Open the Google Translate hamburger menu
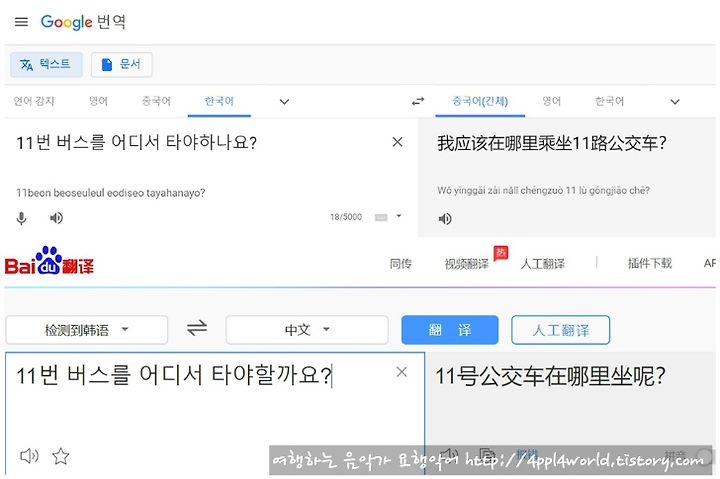Viewport: 720px width, 479px height. [x=21, y=22]
